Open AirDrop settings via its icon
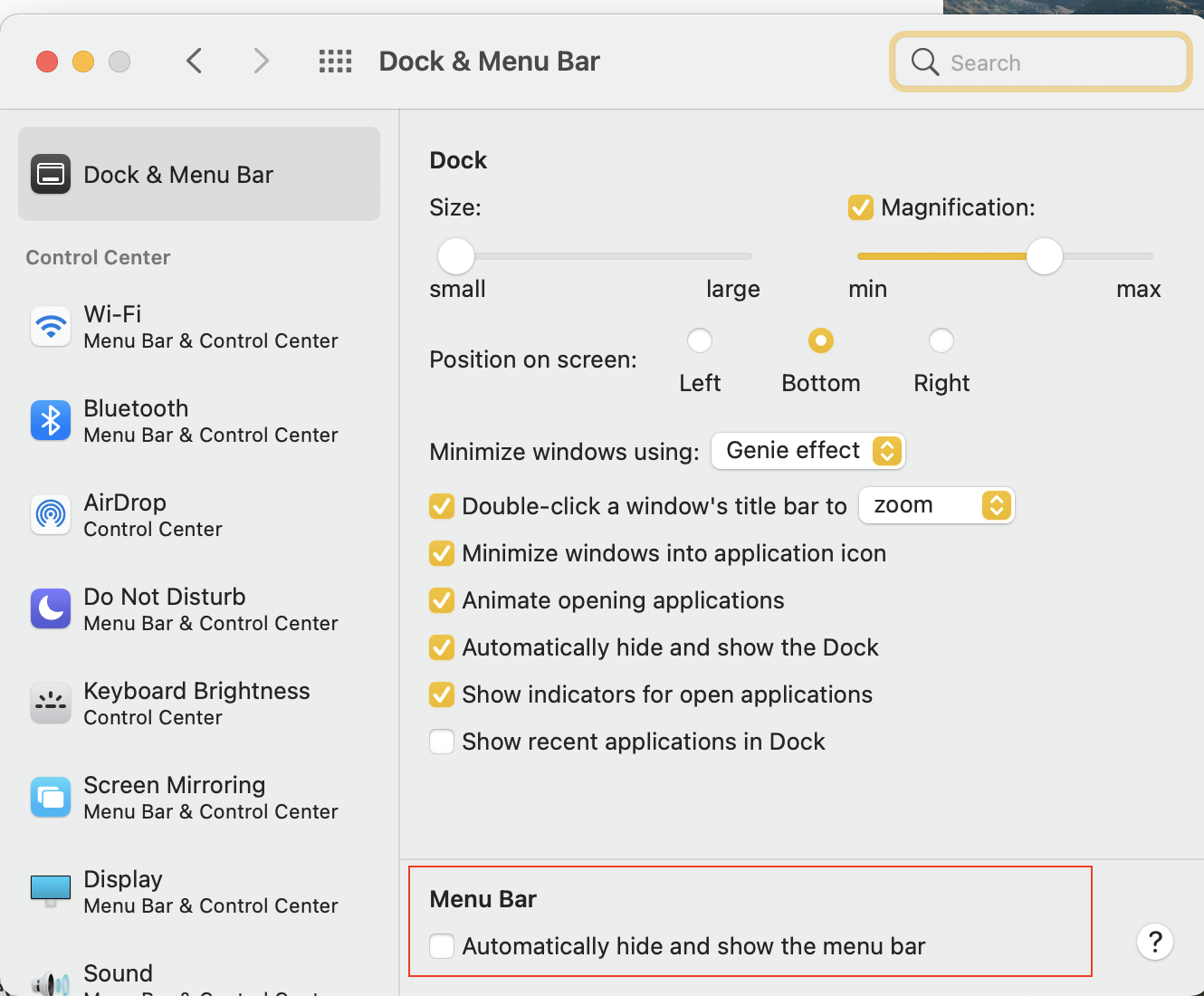 [x=51, y=514]
